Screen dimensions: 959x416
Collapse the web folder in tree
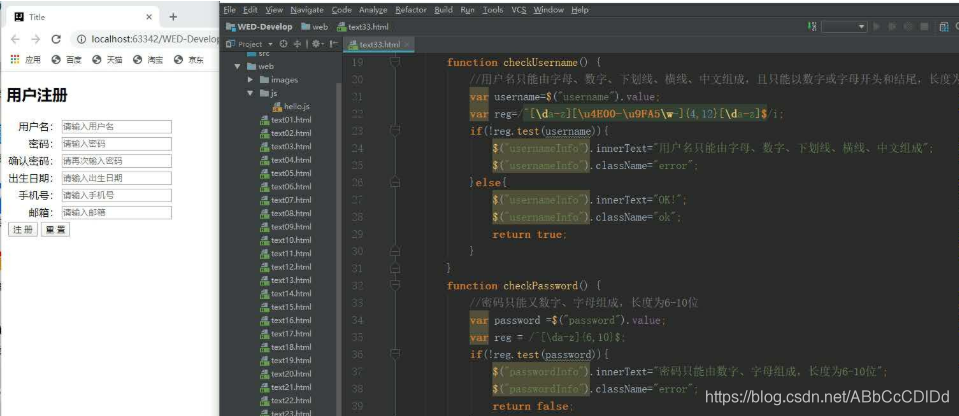tap(237, 66)
